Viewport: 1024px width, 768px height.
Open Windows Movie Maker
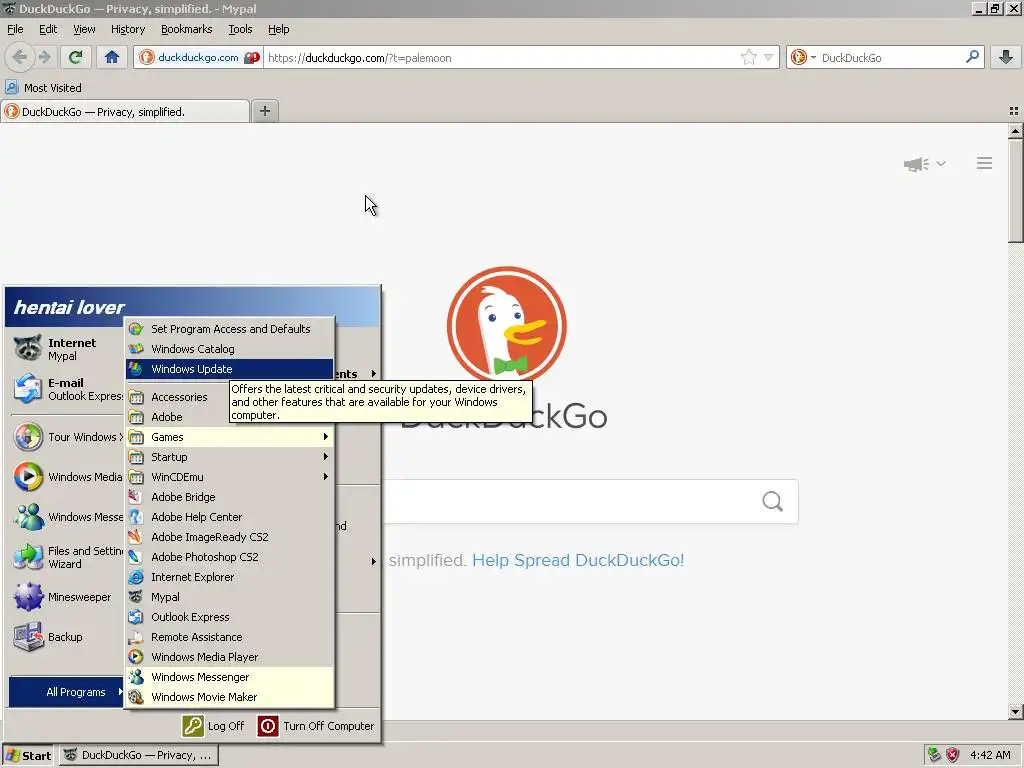229,697
